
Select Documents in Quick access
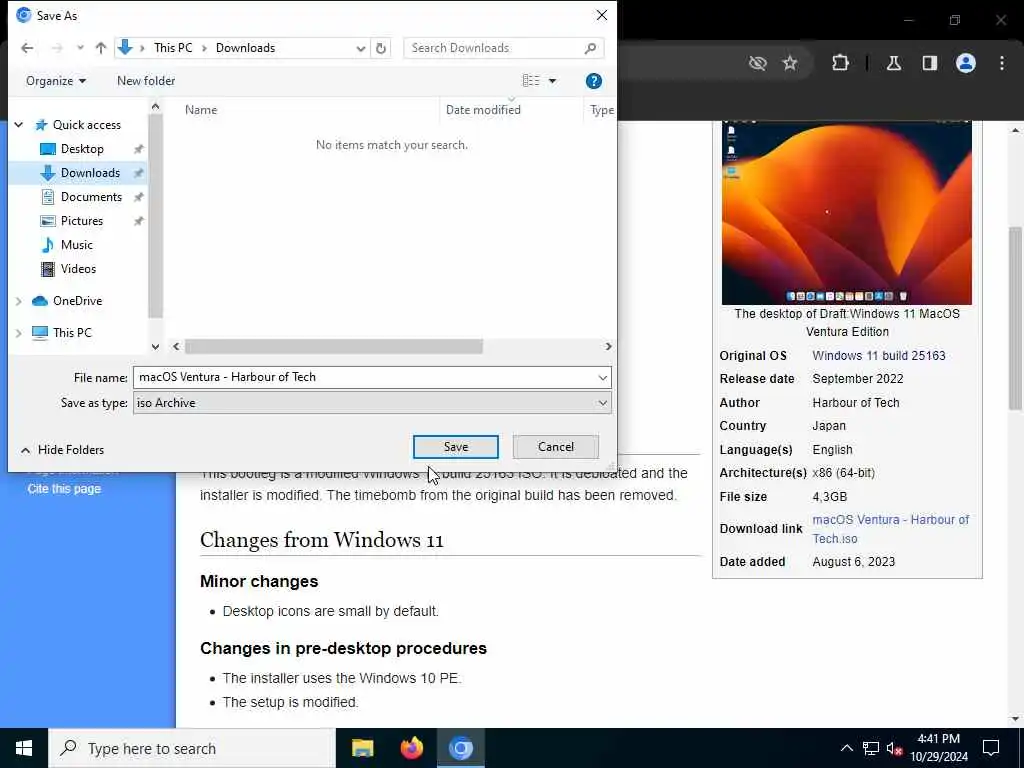point(91,197)
